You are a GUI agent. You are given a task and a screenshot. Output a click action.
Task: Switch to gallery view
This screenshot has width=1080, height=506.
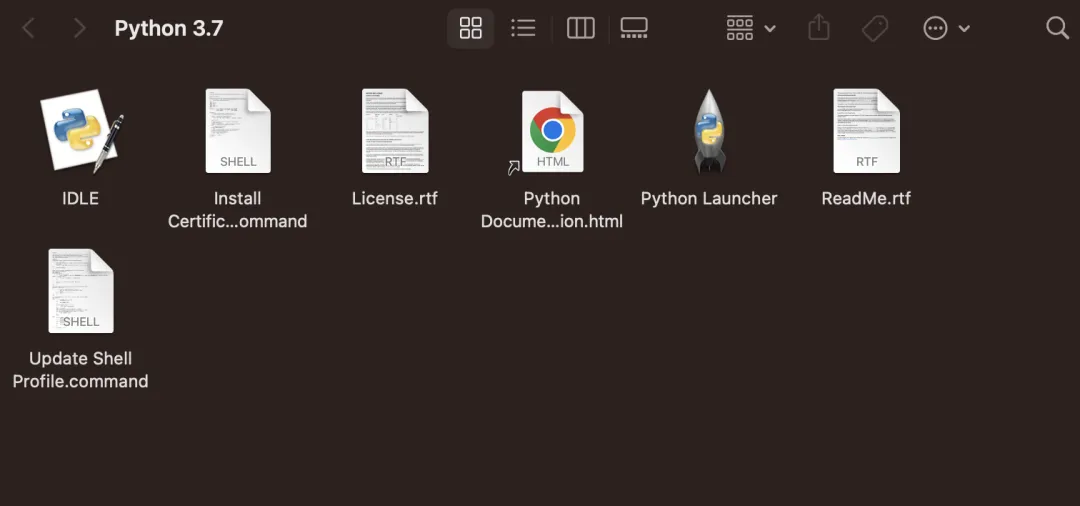pos(634,28)
